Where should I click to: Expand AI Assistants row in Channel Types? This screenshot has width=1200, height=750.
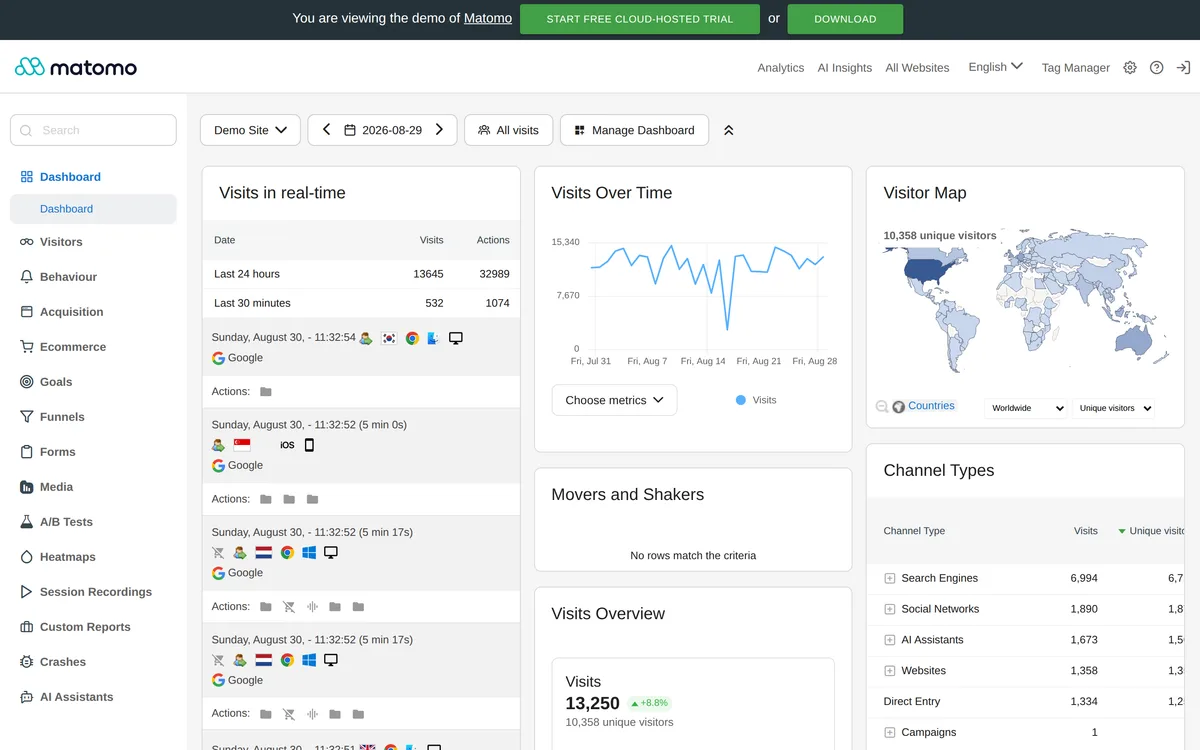pos(889,640)
